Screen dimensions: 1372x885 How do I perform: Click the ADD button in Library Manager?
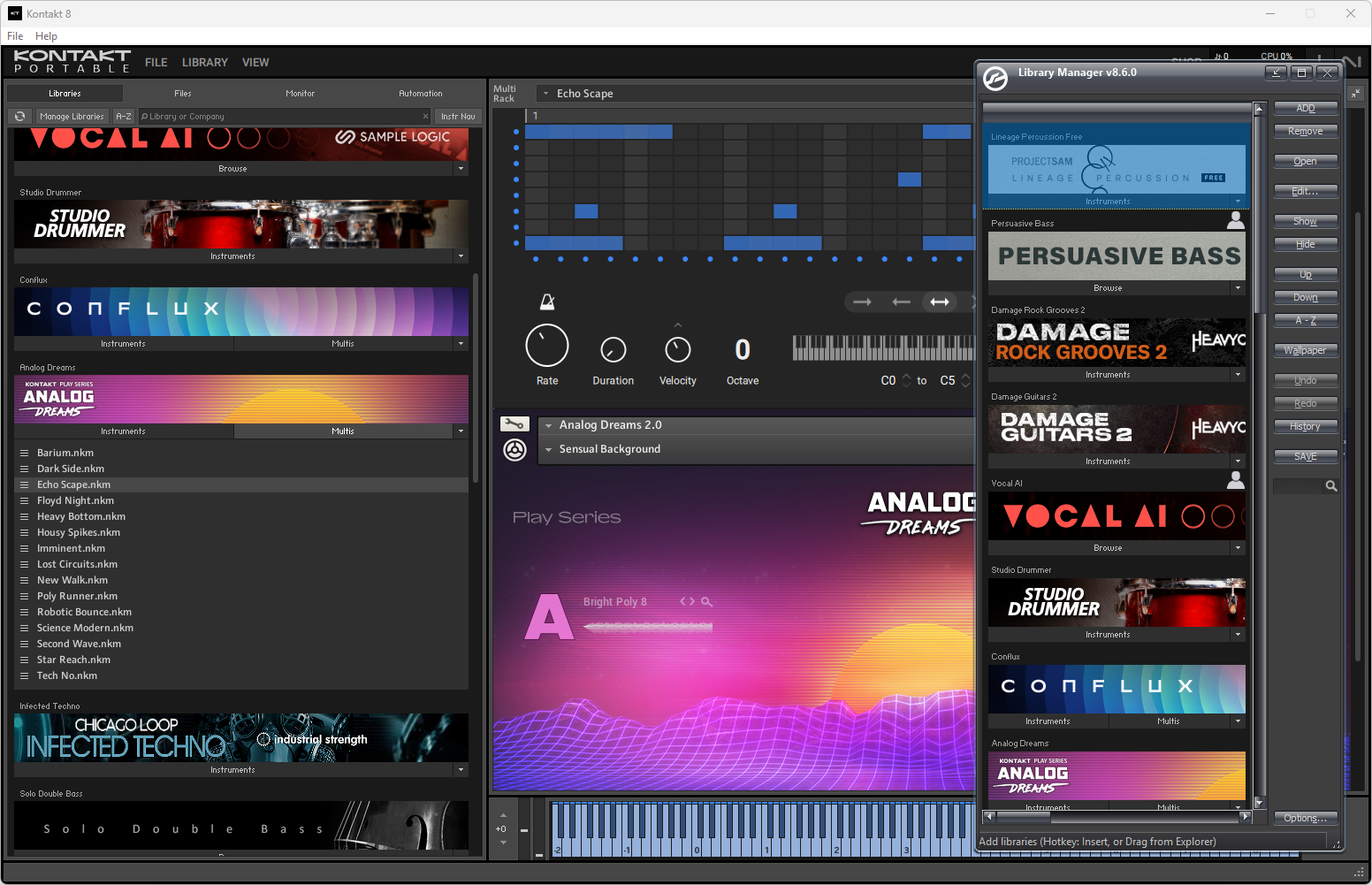click(x=1306, y=108)
